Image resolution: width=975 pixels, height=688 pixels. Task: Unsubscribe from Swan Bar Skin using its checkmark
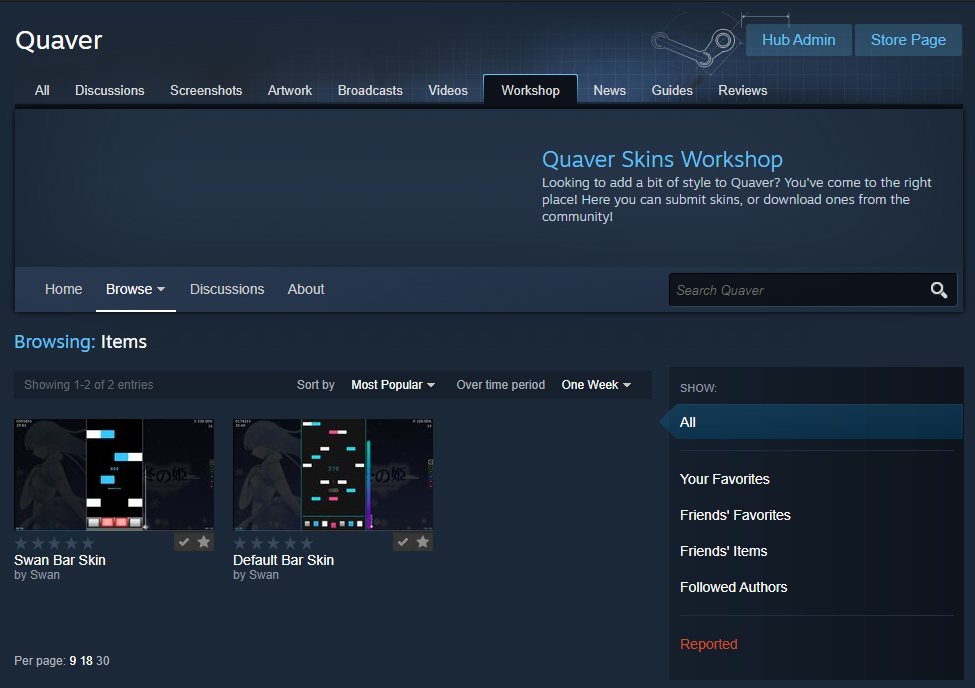[x=184, y=541]
